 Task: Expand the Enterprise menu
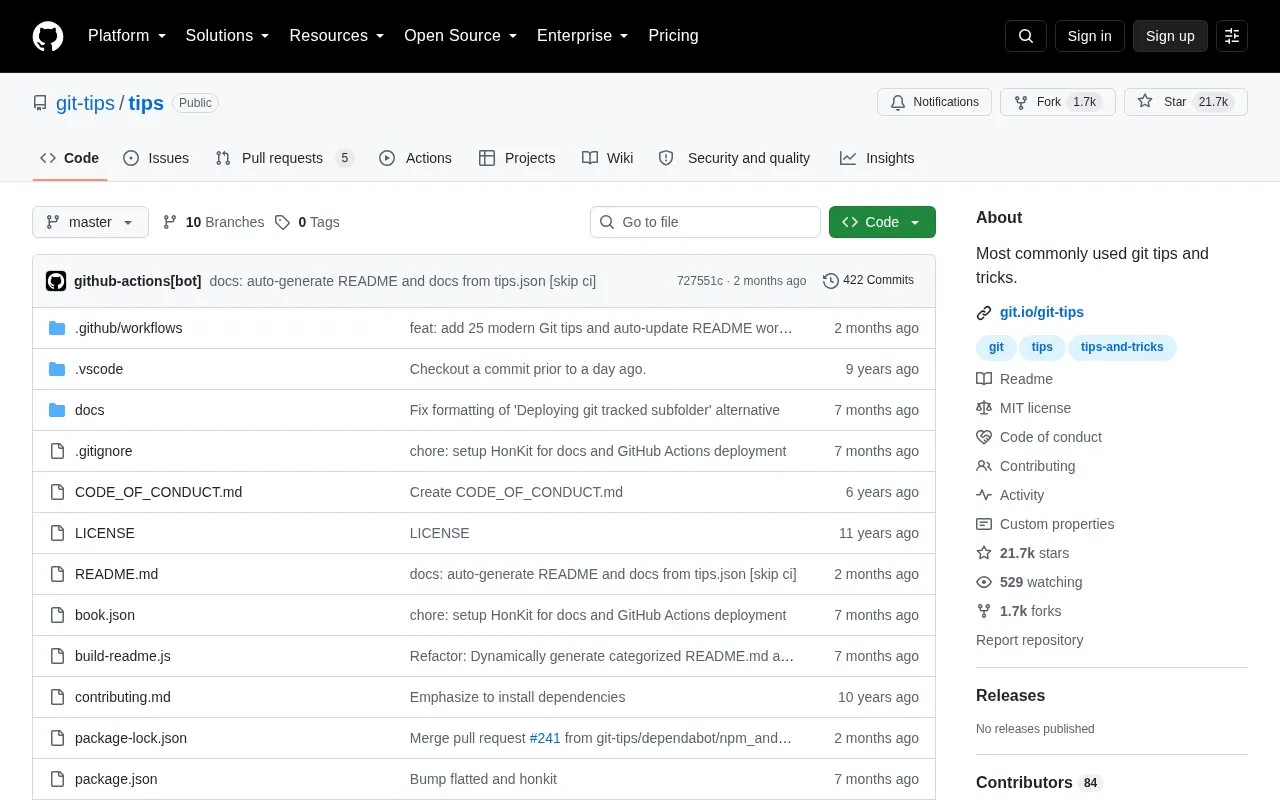pyautogui.click(x=583, y=36)
